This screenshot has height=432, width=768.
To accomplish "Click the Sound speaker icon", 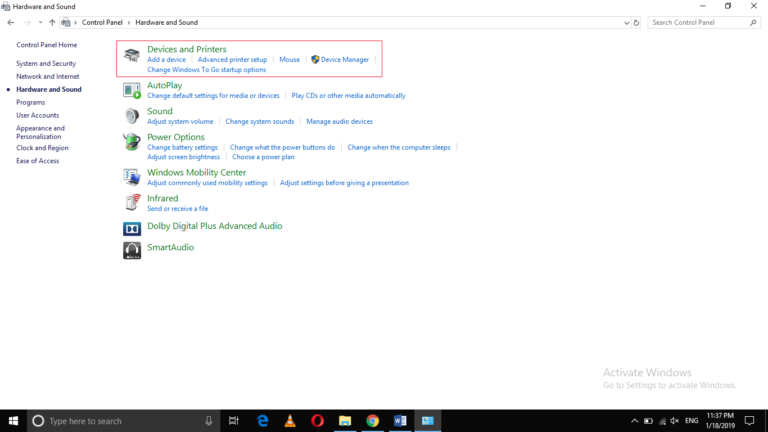I will pos(132,116).
